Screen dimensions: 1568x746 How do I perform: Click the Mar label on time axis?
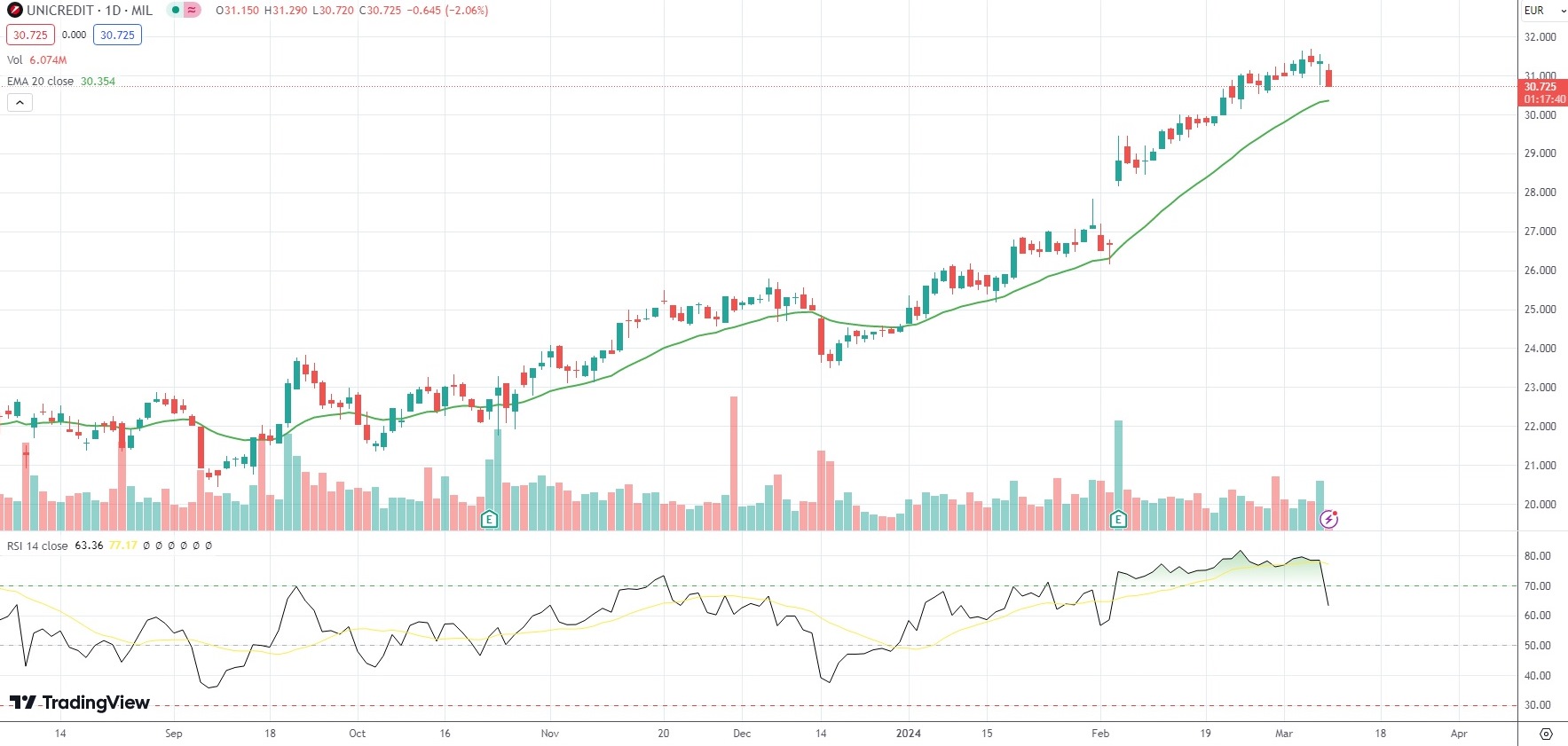1283,734
